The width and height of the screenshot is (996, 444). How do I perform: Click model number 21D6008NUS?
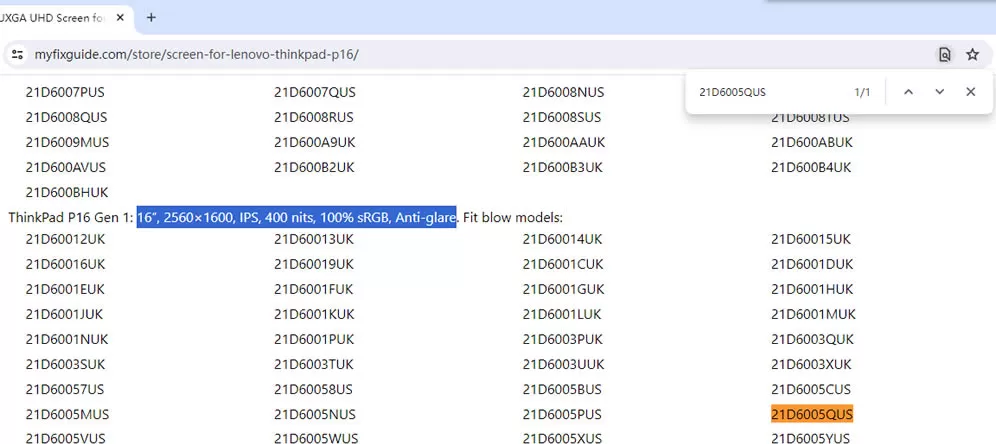[x=563, y=93]
